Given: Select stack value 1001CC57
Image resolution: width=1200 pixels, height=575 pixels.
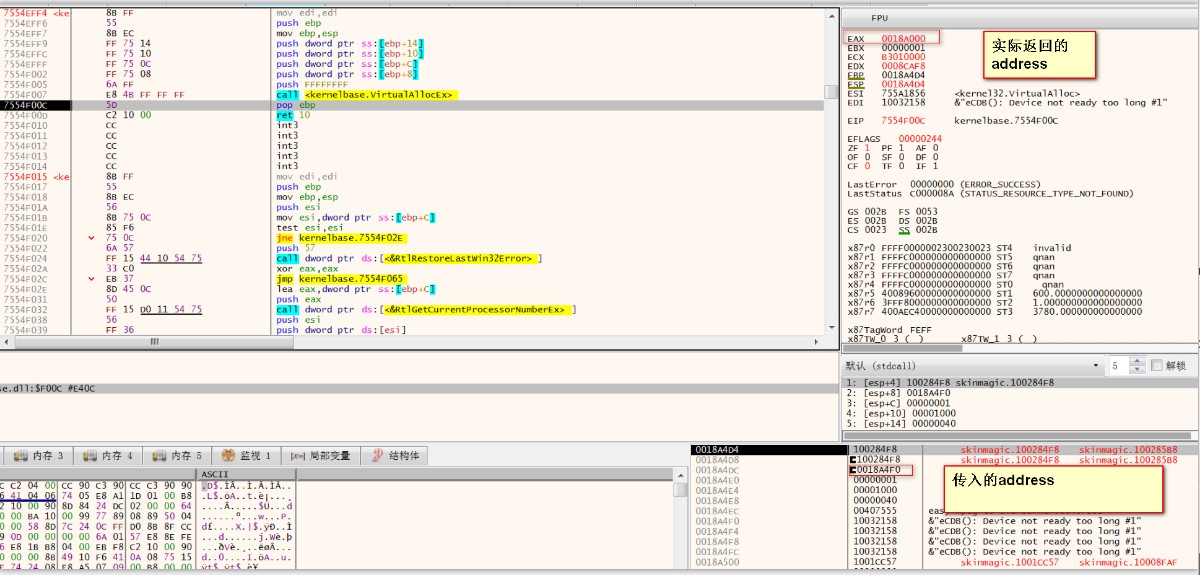Looking at the screenshot, I should (874, 562).
